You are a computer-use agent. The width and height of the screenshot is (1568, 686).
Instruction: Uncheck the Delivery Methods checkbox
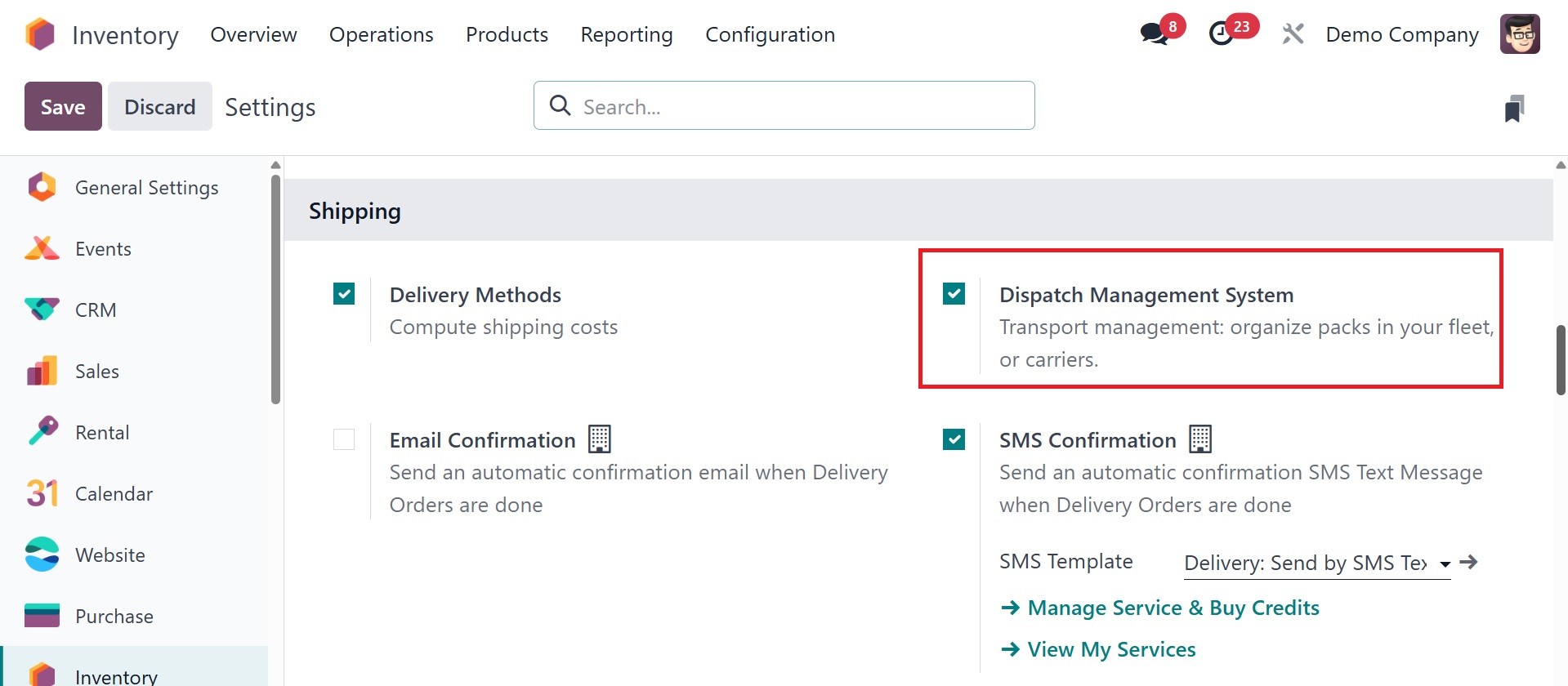coord(344,294)
